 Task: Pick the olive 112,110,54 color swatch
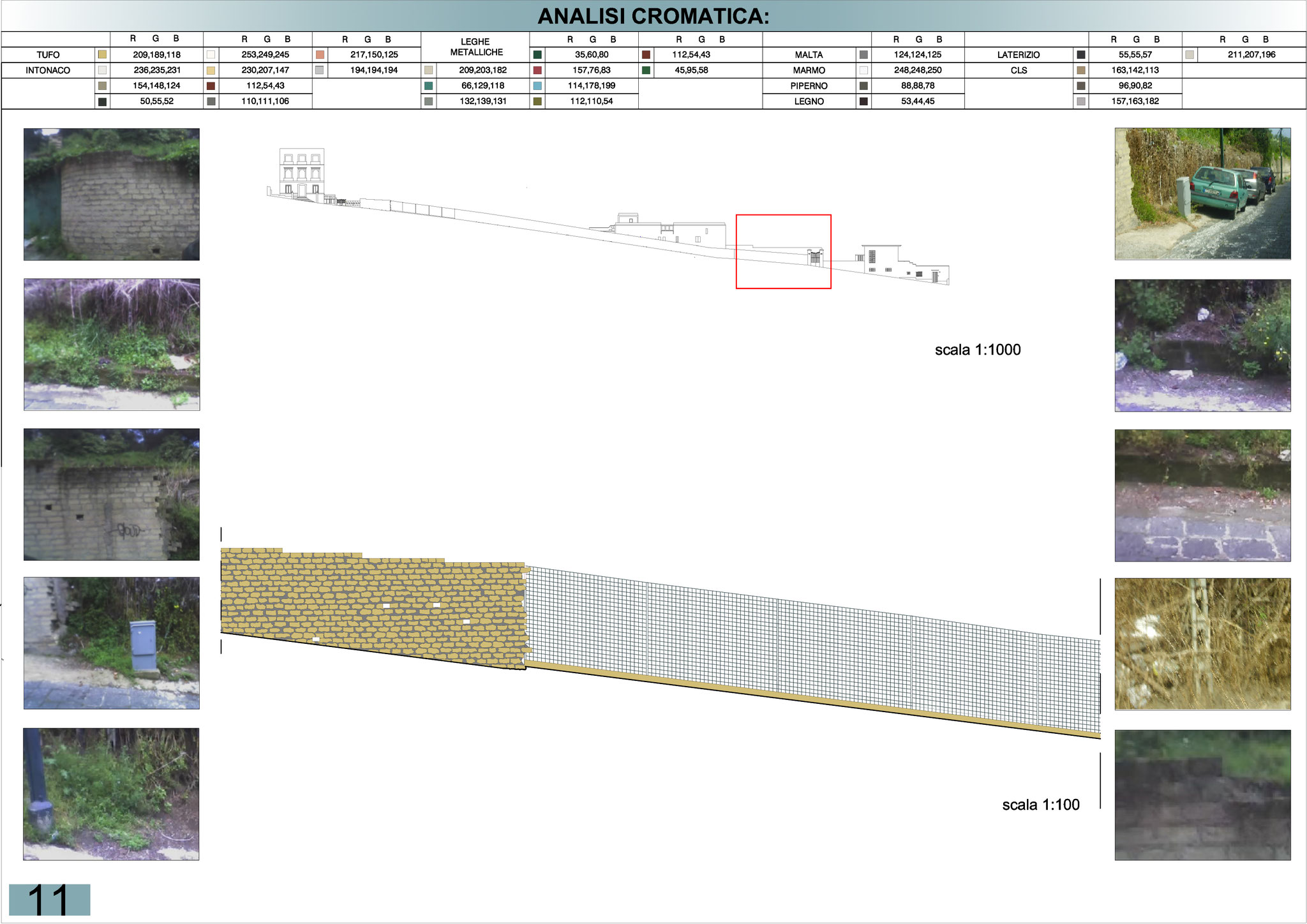click(537, 101)
